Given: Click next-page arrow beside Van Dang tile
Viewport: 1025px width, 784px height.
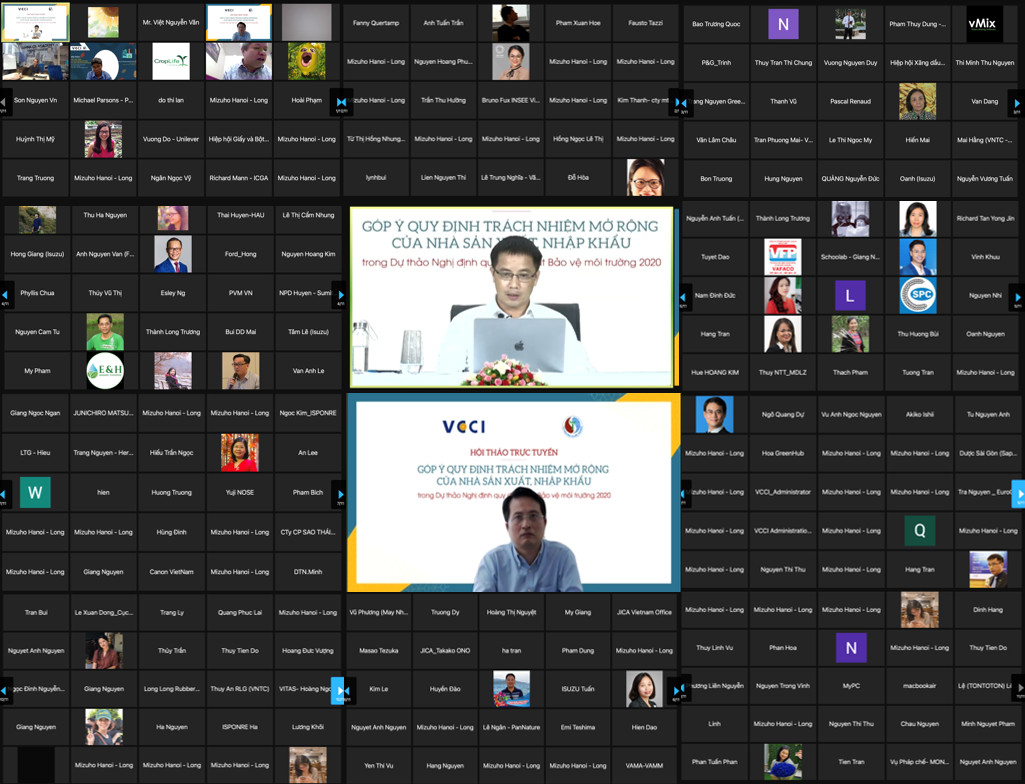Looking at the screenshot, I should coord(1016,102).
